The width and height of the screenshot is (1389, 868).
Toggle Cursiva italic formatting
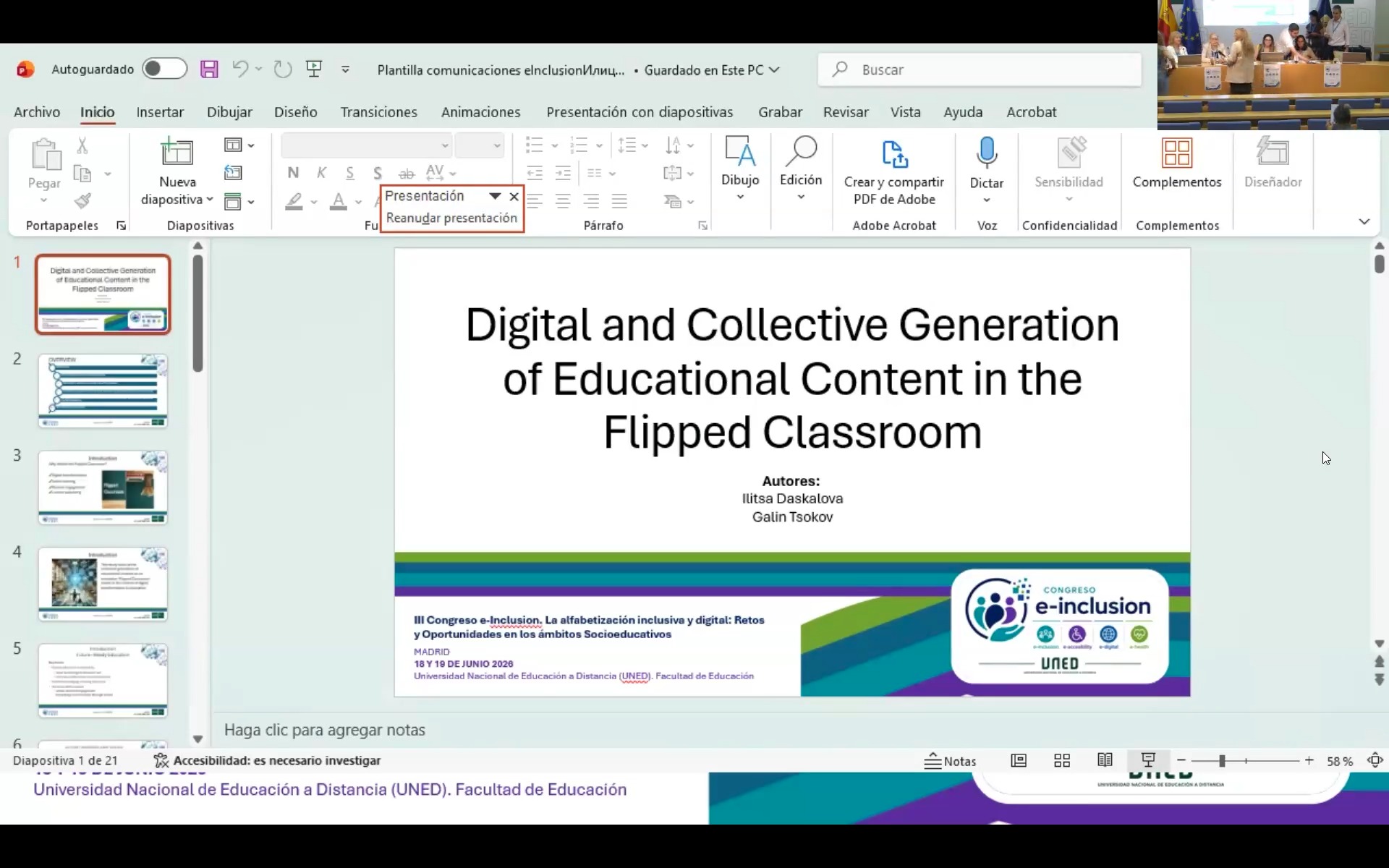321,173
